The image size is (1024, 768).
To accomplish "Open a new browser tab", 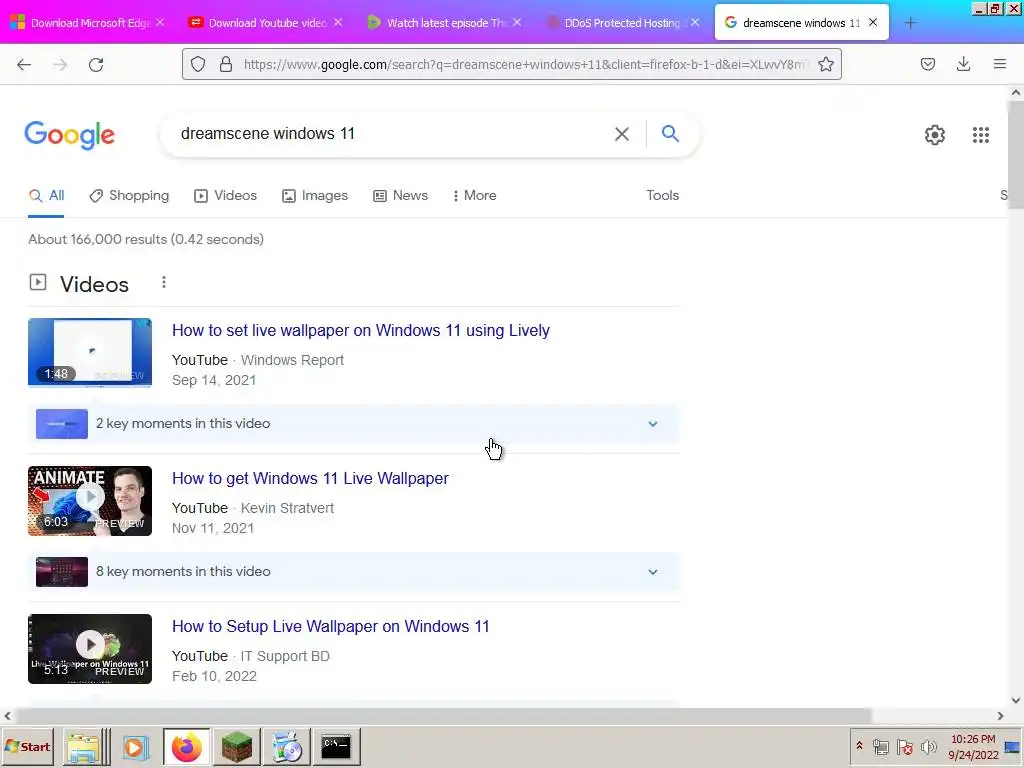I will coord(910,23).
